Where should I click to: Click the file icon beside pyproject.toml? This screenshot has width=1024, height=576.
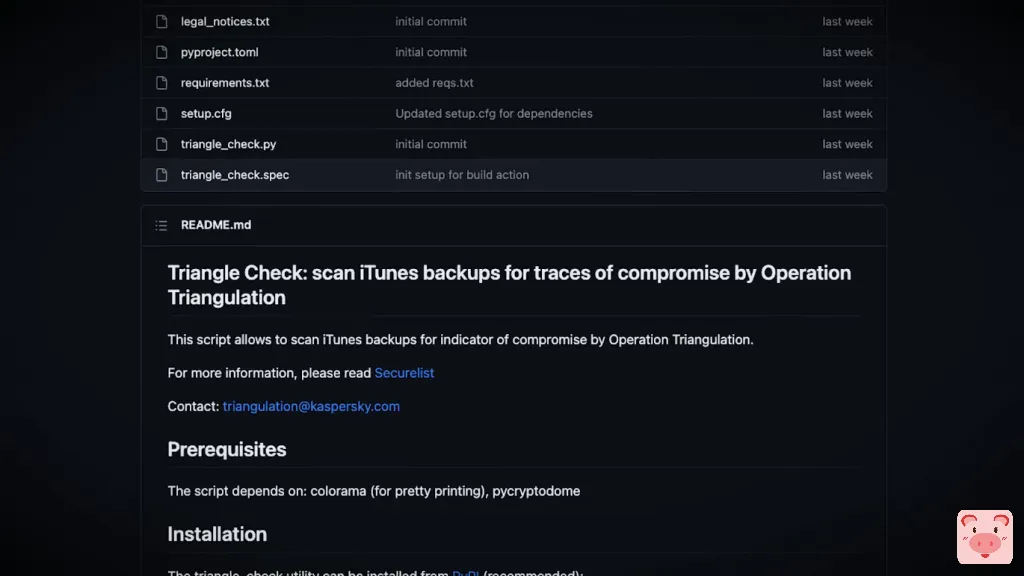pos(161,52)
